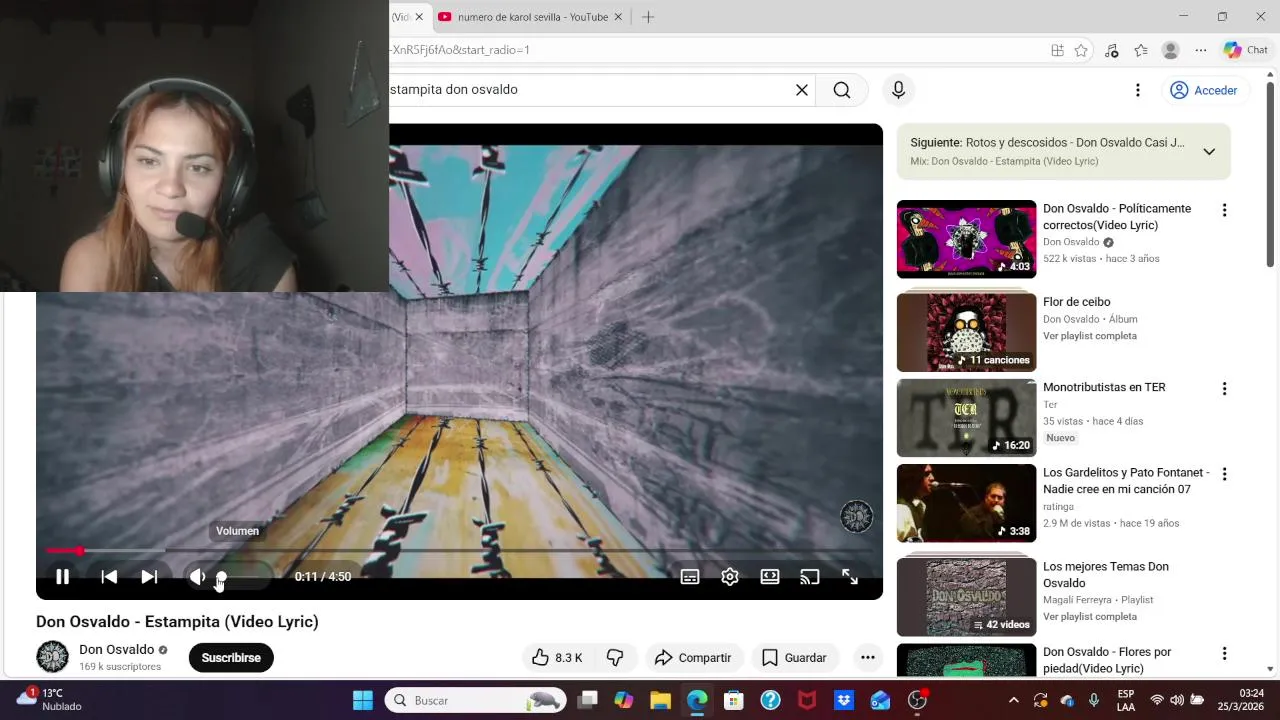Viewport: 1280px width, 720px height.
Task: Show hidden system tray icons
Action: pyautogui.click(x=1013, y=700)
